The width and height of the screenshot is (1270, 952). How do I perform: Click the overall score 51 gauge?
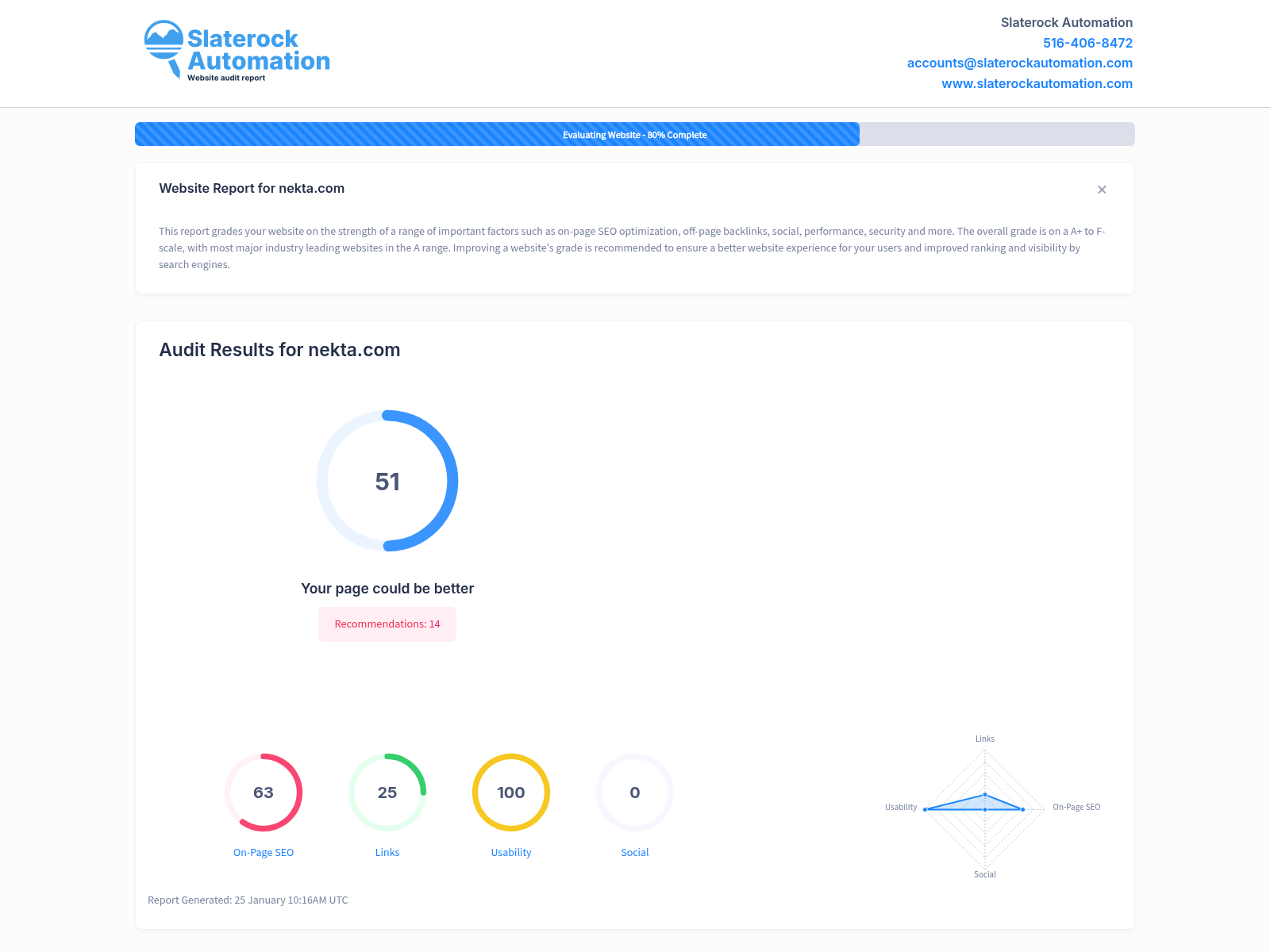[387, 481]
